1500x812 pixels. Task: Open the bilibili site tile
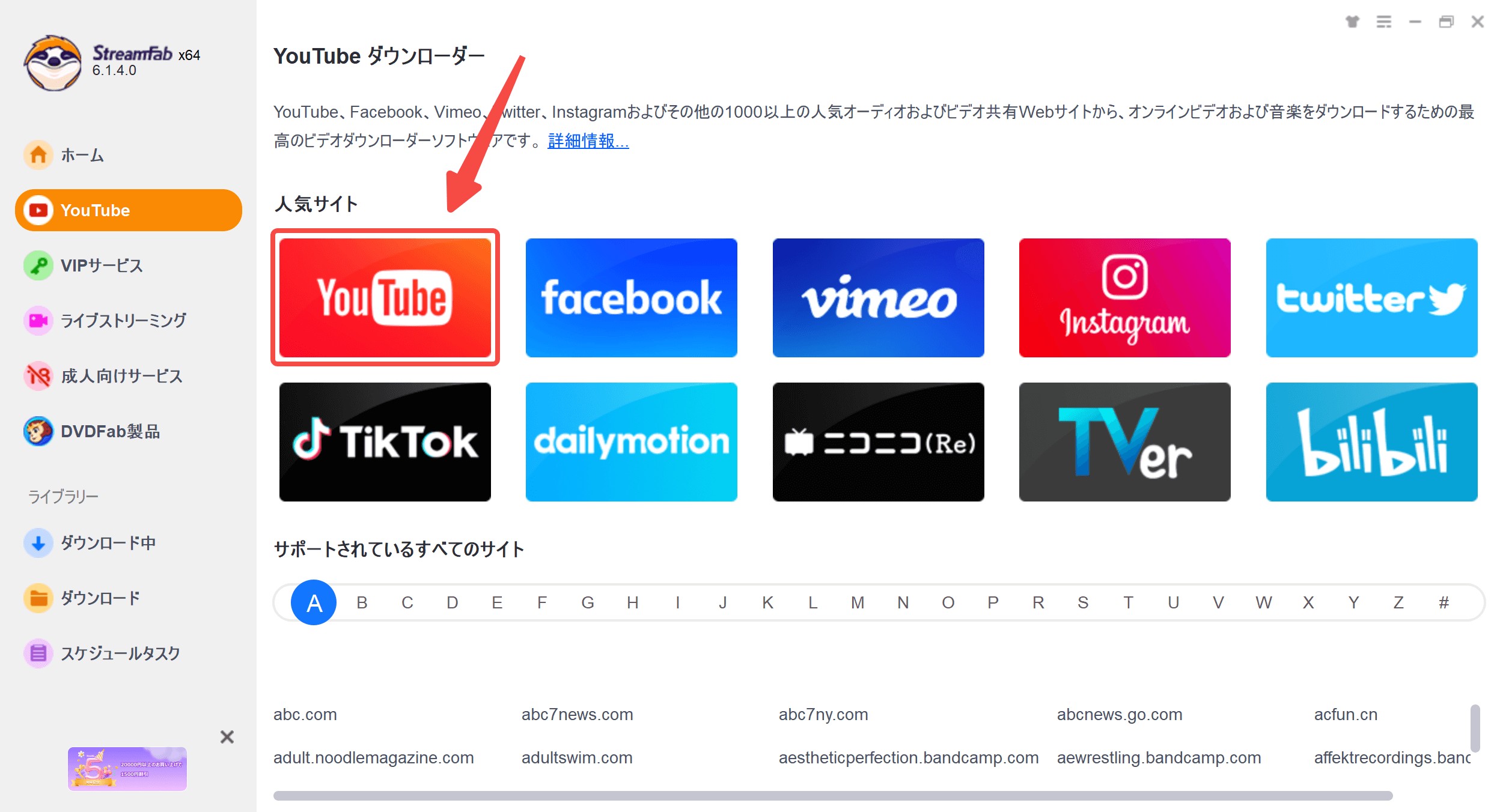click(x=1372, y=441)
